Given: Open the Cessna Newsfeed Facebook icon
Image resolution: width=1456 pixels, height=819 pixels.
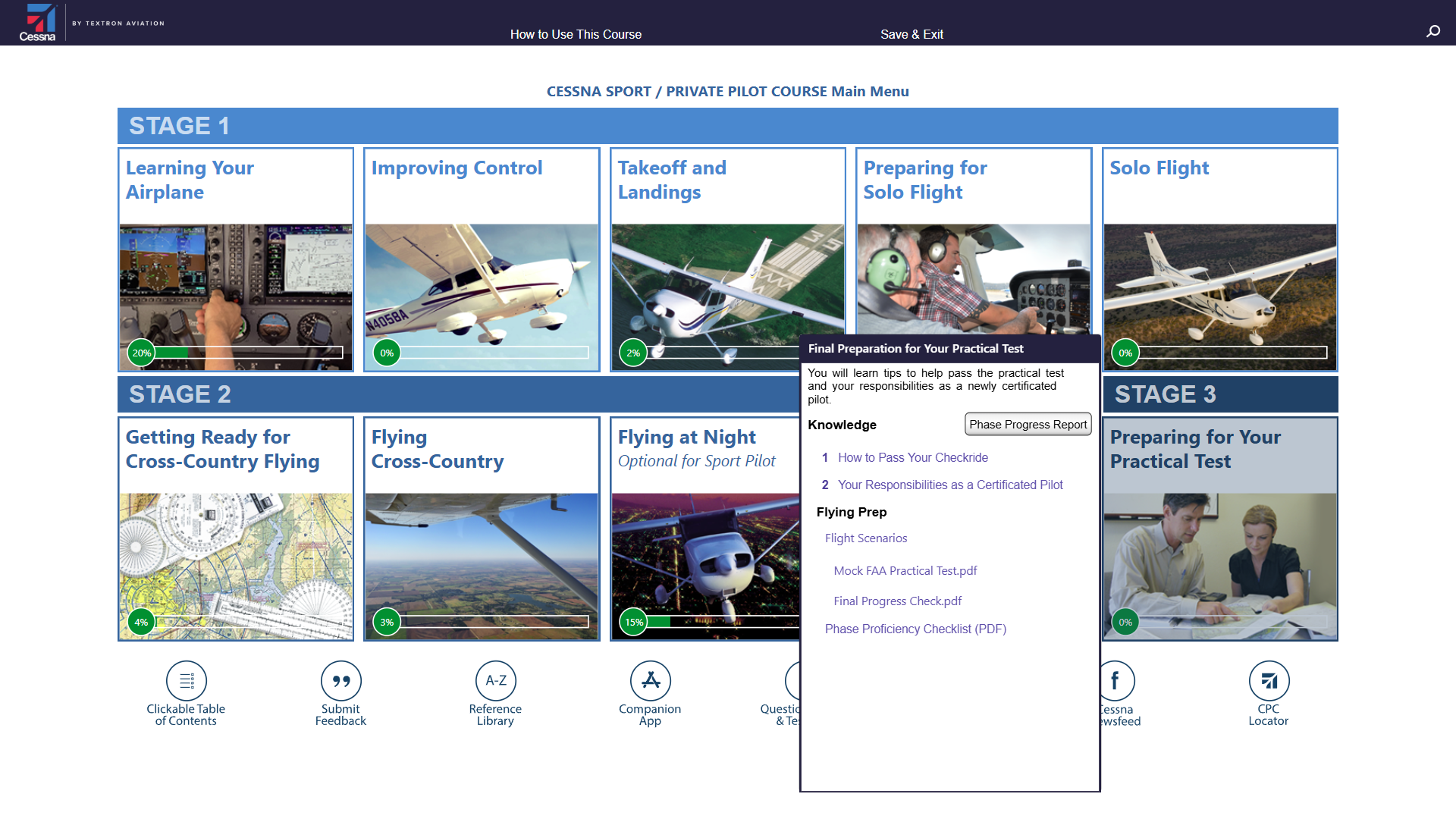Looking at the screenshot, I should pos(1116,681).
